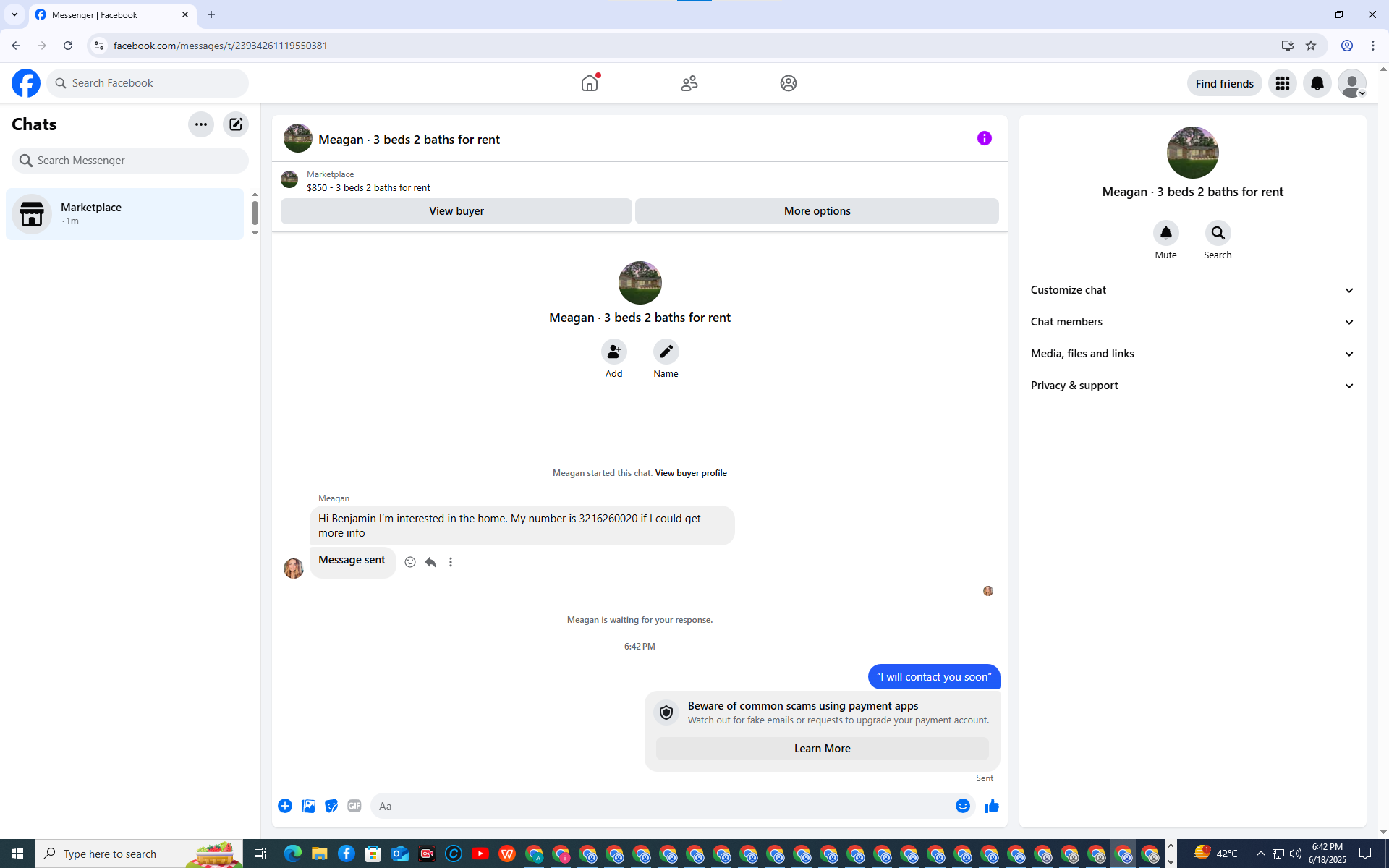This screenshot has width=1389, height=868.
Task: Open the Facebook menu grid icon
Action: click(x=1283, y=83)
